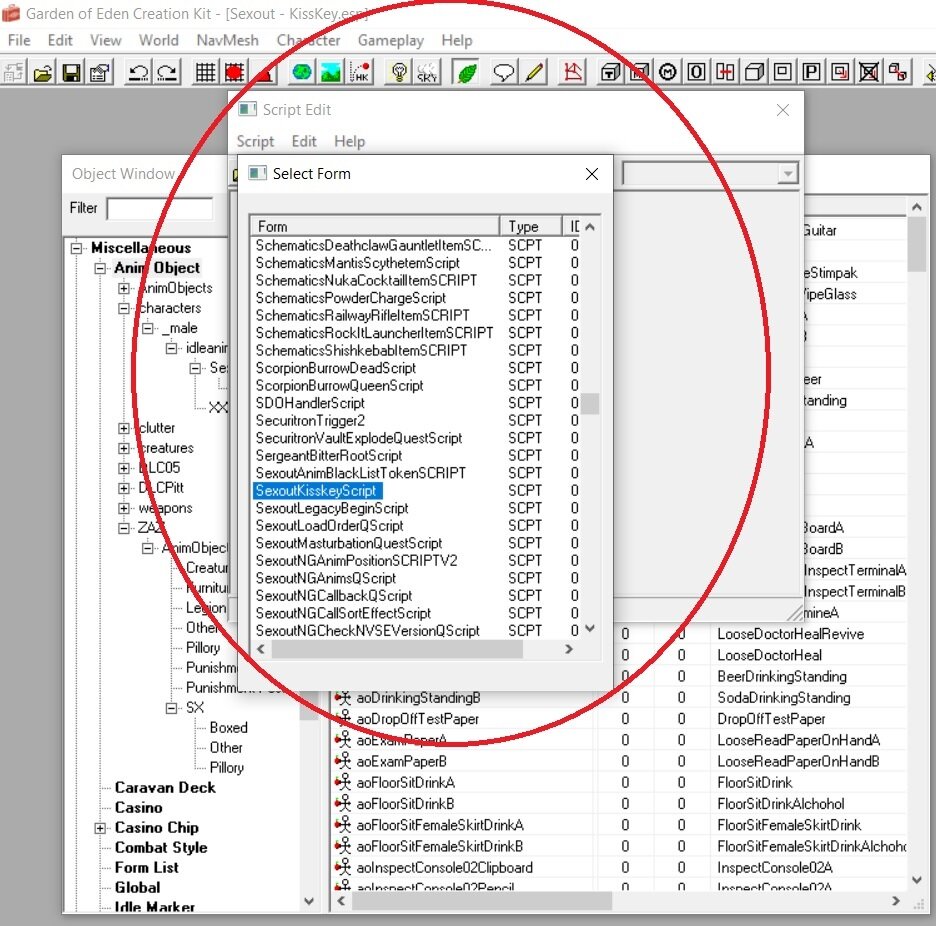The height and width of the screenshot is (926, 936).
Task: Click the Redo arrow icon
Action: coord(167,73)
